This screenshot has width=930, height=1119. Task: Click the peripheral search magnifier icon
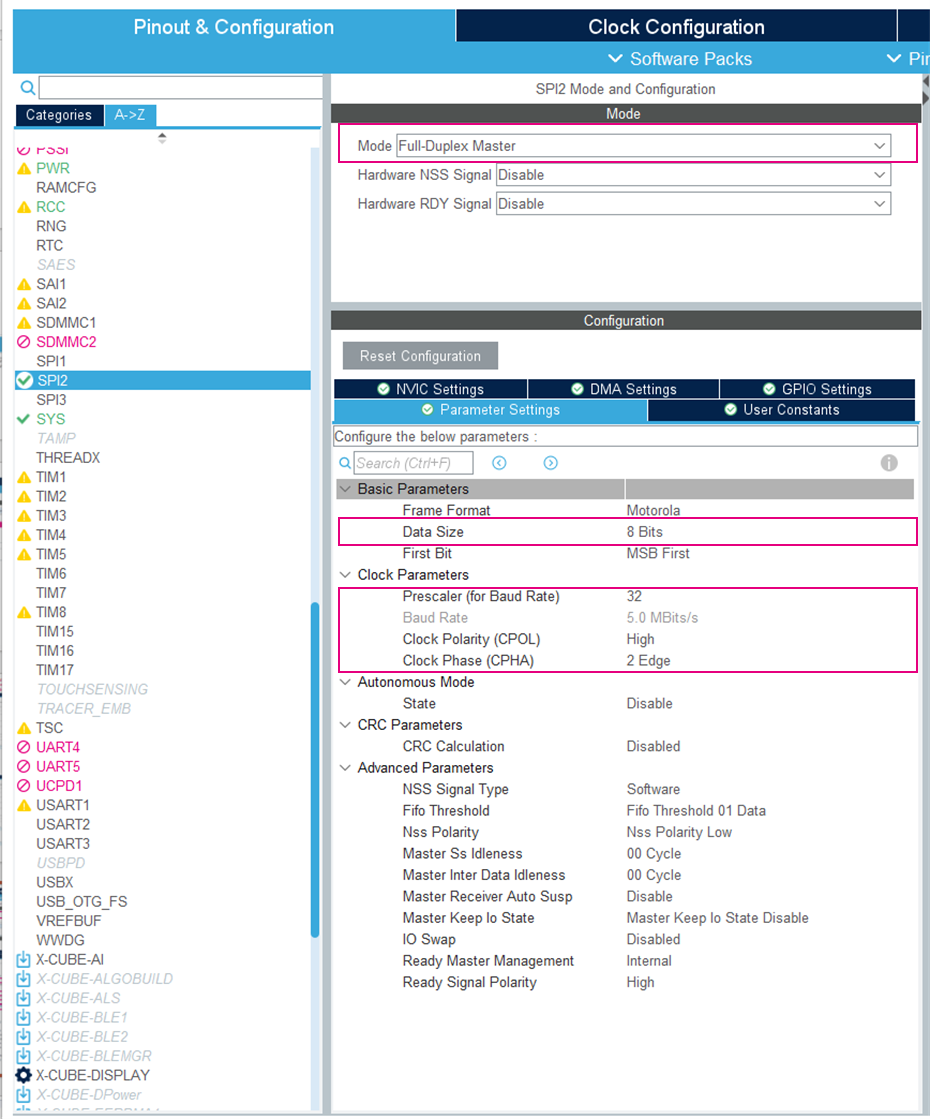28,88
